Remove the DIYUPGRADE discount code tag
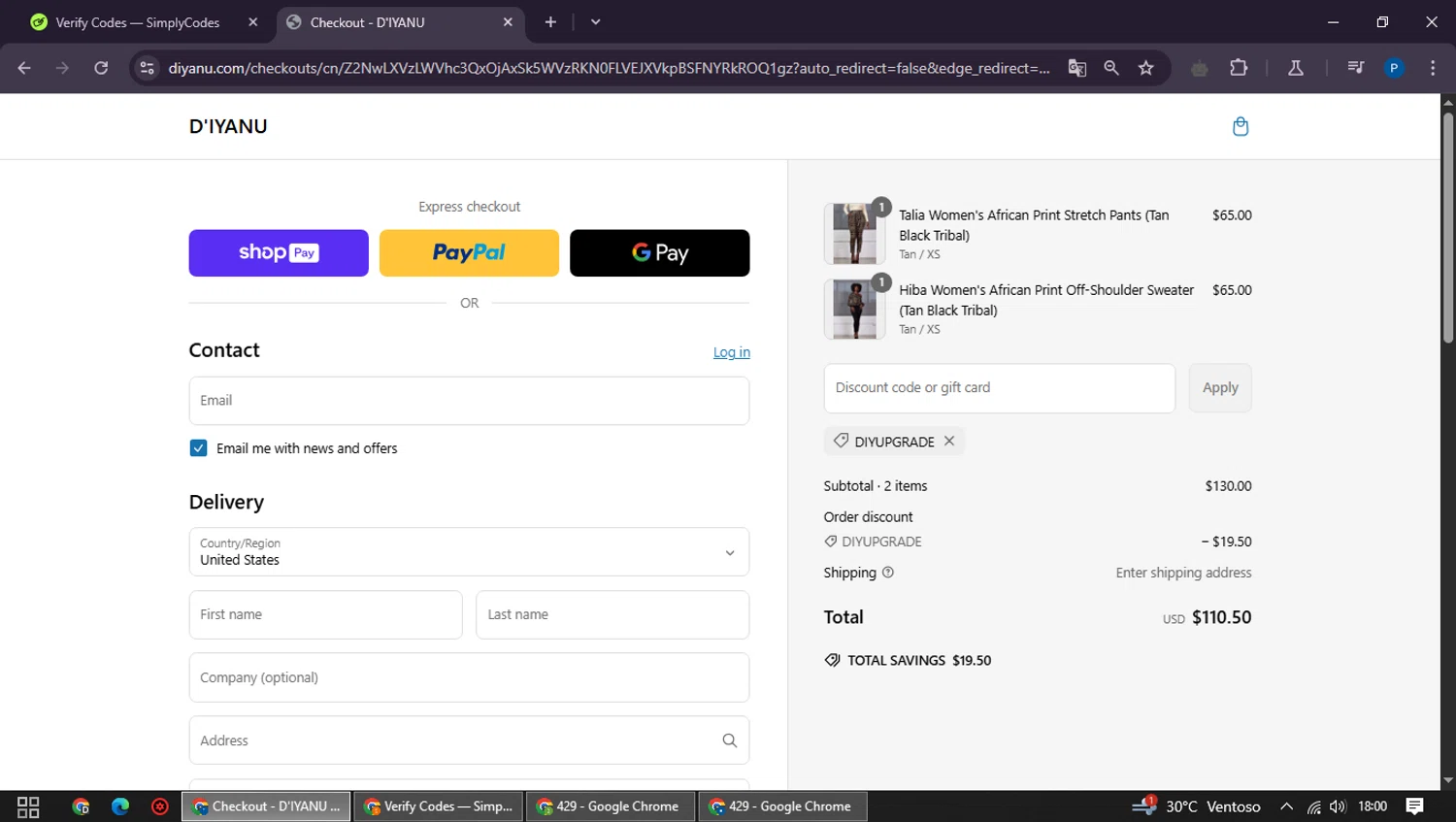This screenshot has height=822, width=1456. point(949,441)
